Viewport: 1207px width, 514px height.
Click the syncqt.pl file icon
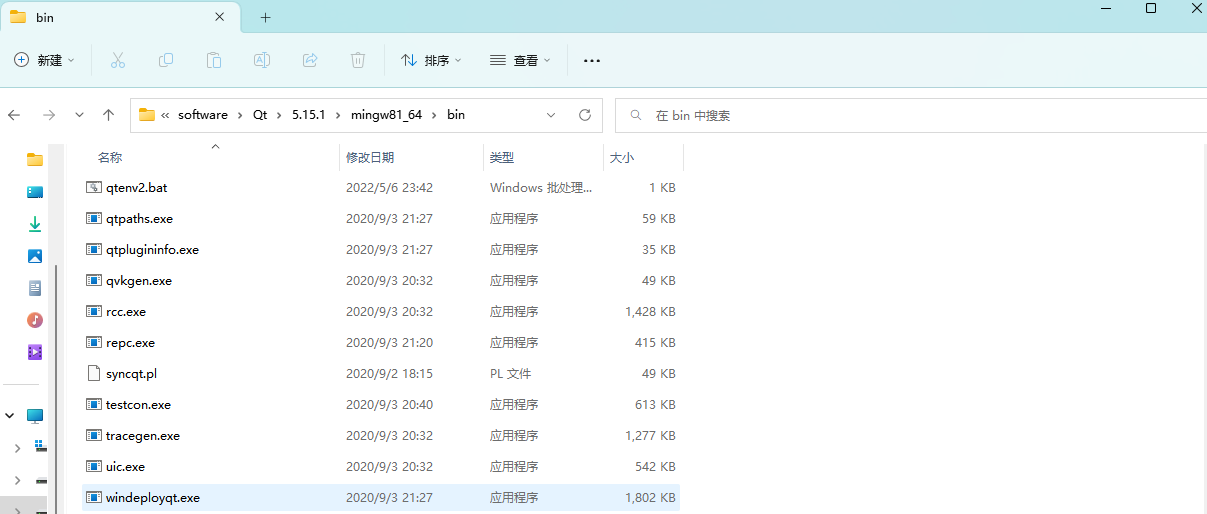point(94,373)
